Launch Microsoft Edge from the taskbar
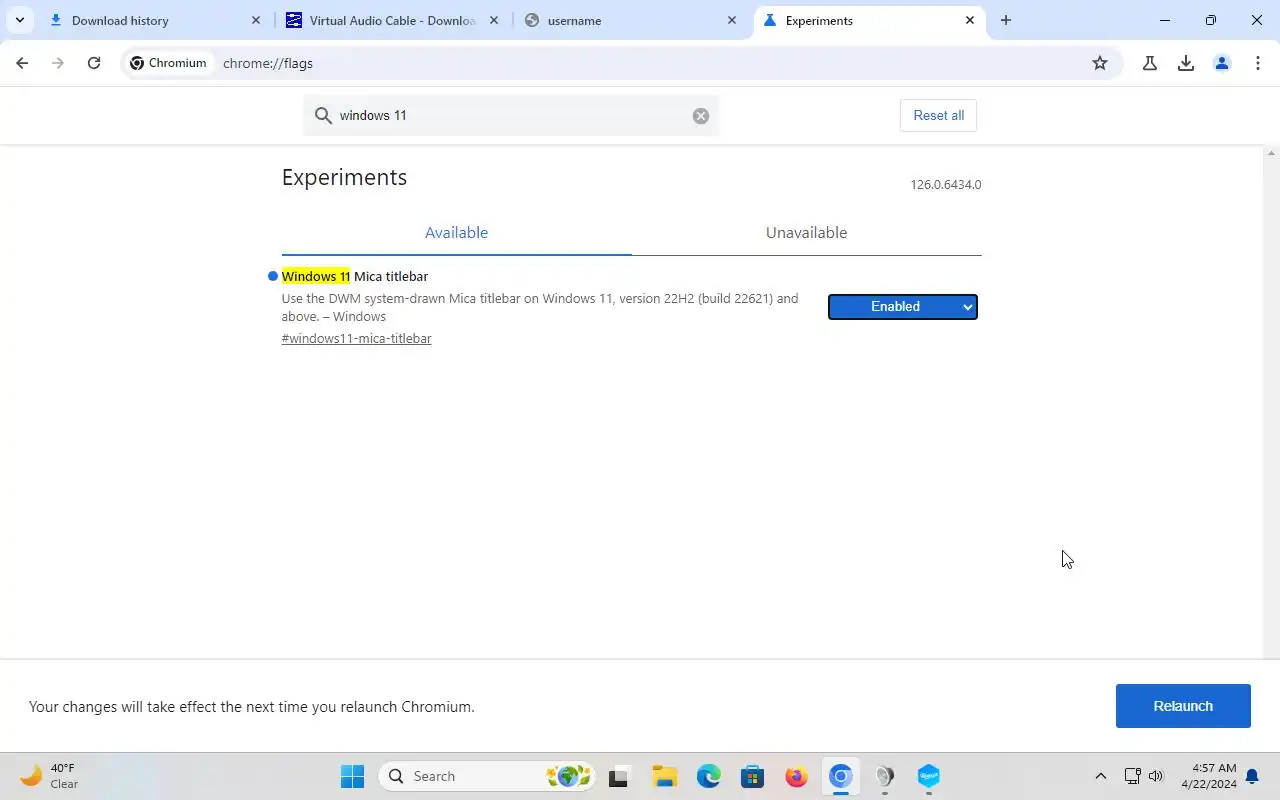 pos(708,776)
